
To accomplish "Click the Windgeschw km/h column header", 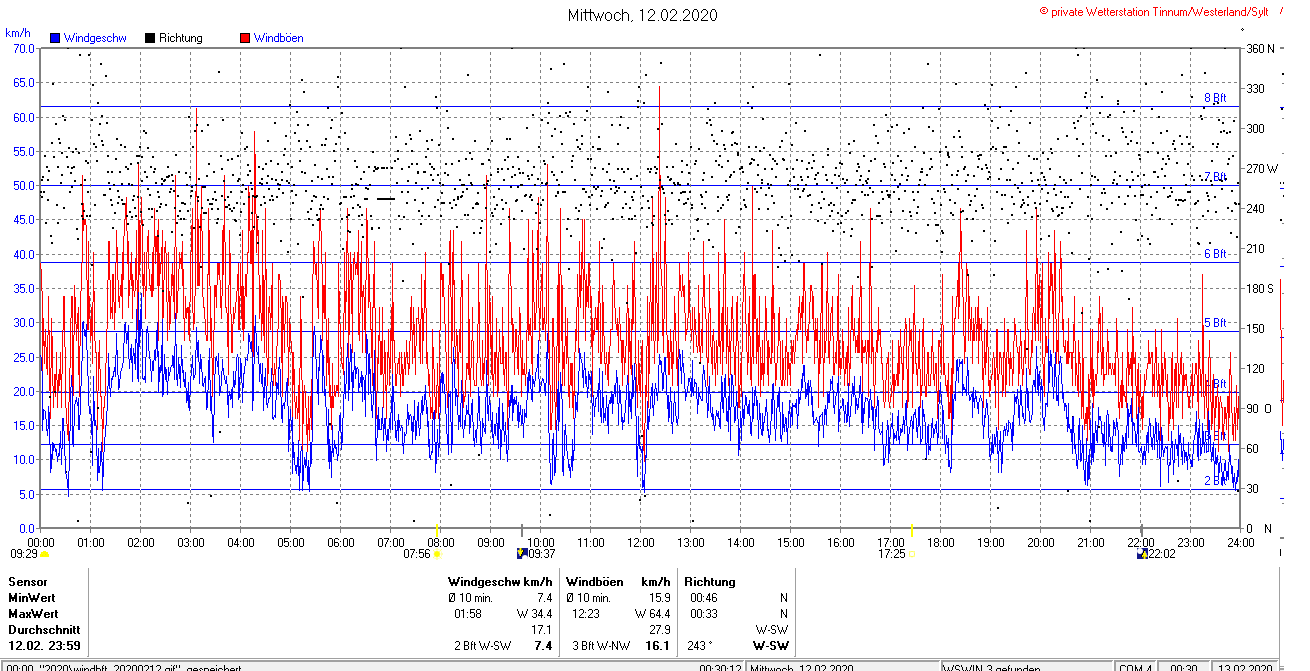I will pyautogui.click(x=500, y=581).
